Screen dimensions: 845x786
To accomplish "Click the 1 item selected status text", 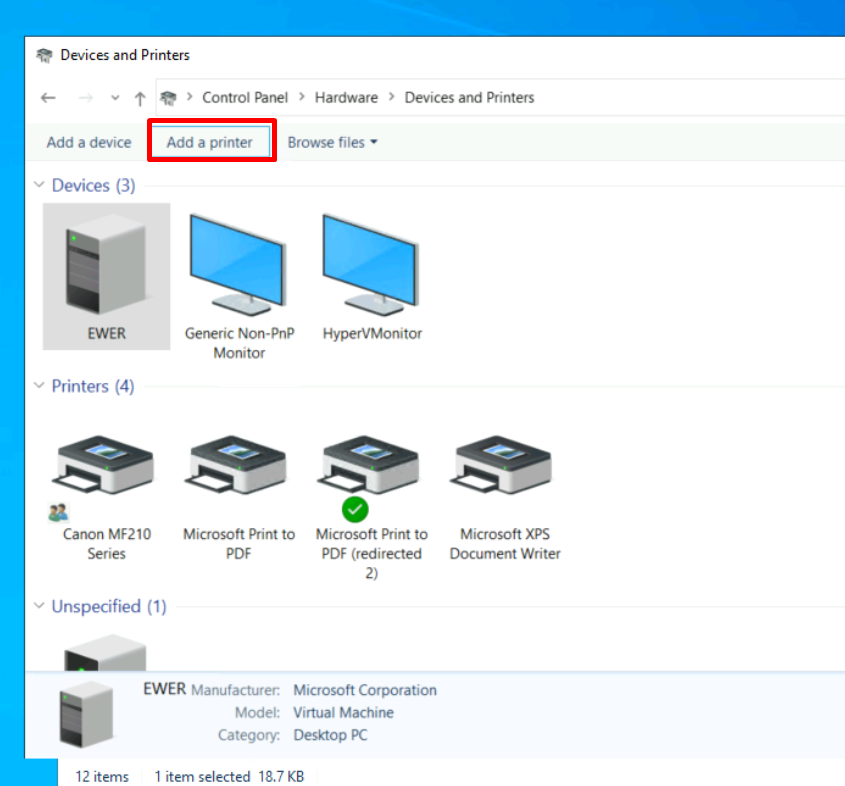I will point(202,776).
